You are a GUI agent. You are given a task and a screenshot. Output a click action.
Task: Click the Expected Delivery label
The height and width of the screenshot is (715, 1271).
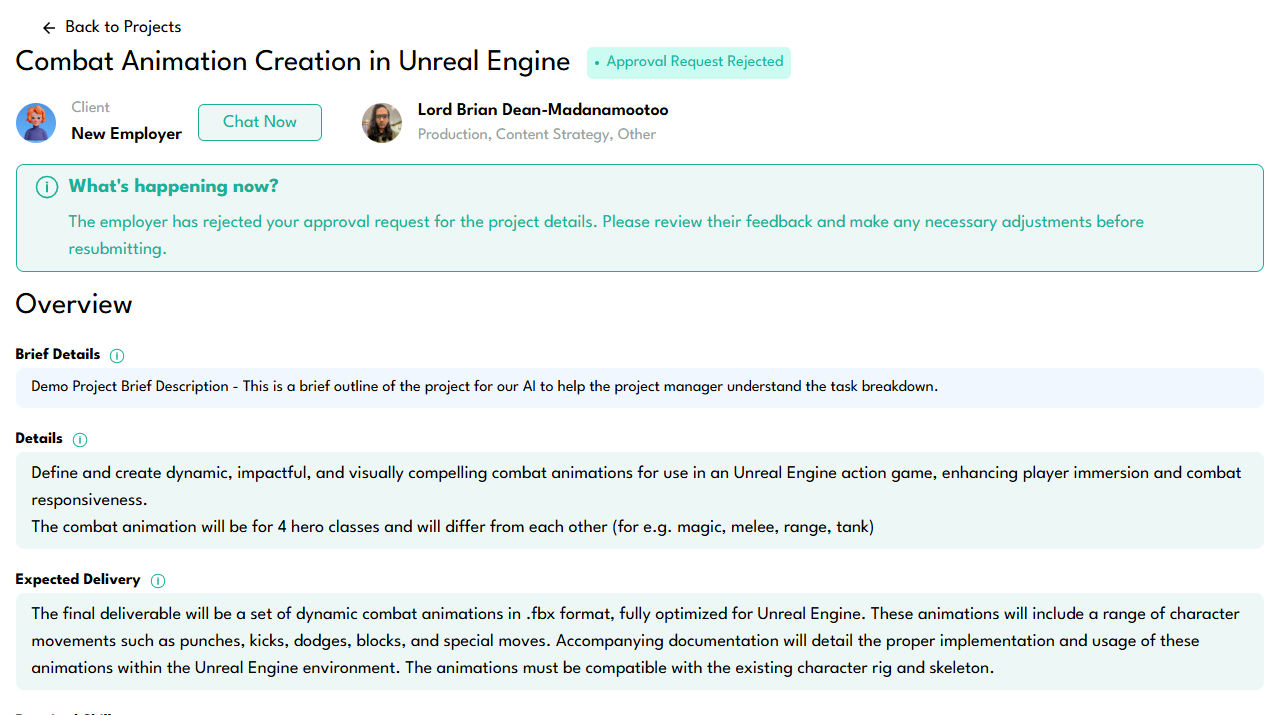click(x=78, y=579)
